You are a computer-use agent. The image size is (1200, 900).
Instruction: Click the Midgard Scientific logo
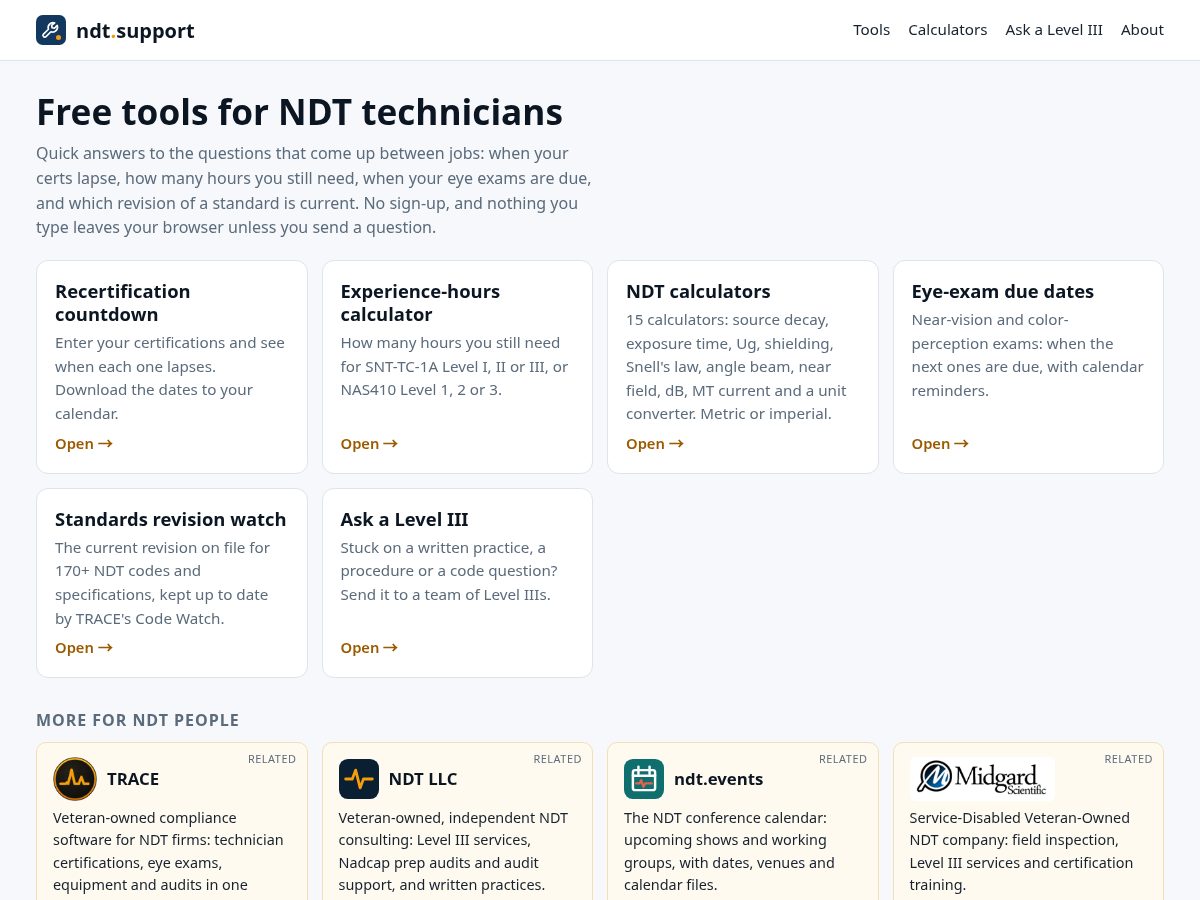pyautogui.click(x=982, y=778)
